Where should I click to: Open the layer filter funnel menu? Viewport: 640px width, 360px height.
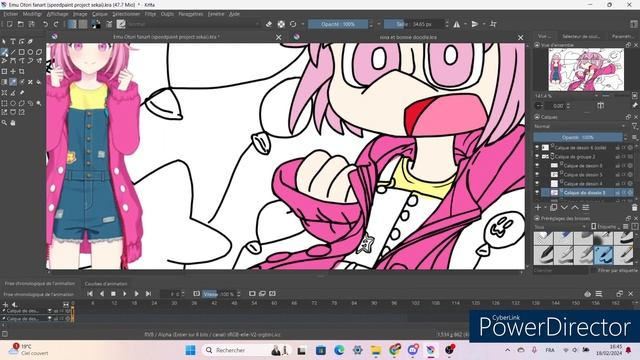tap(635, 127)
